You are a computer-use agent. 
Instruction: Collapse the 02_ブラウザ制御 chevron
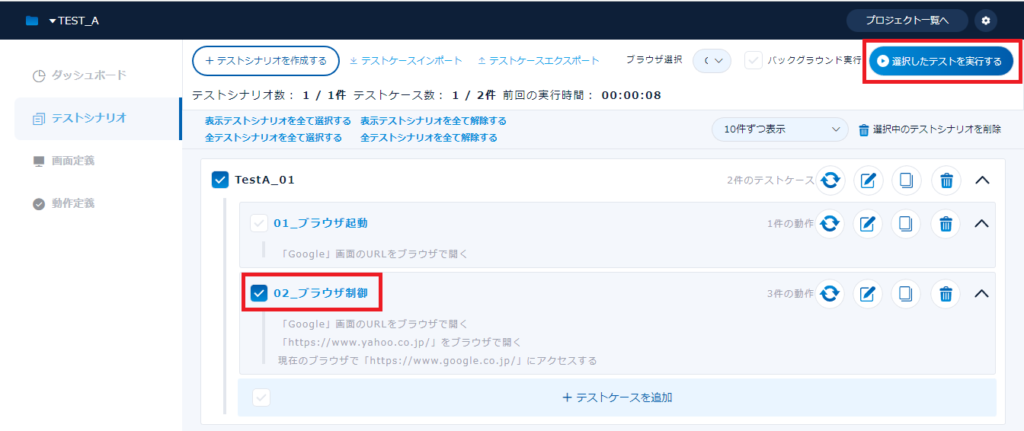[x=982, y=294]
